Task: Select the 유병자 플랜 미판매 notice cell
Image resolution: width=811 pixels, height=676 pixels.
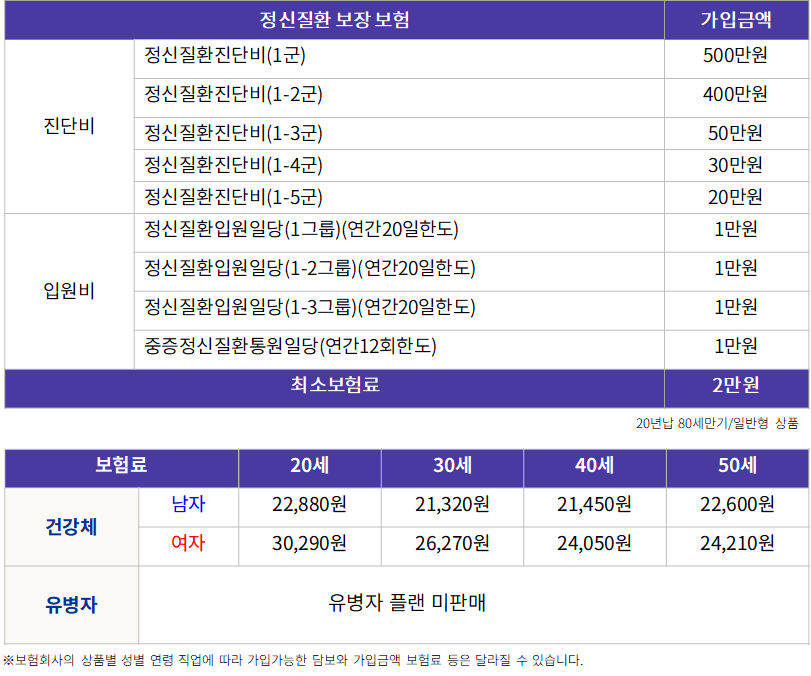Action: pos(407,604)
